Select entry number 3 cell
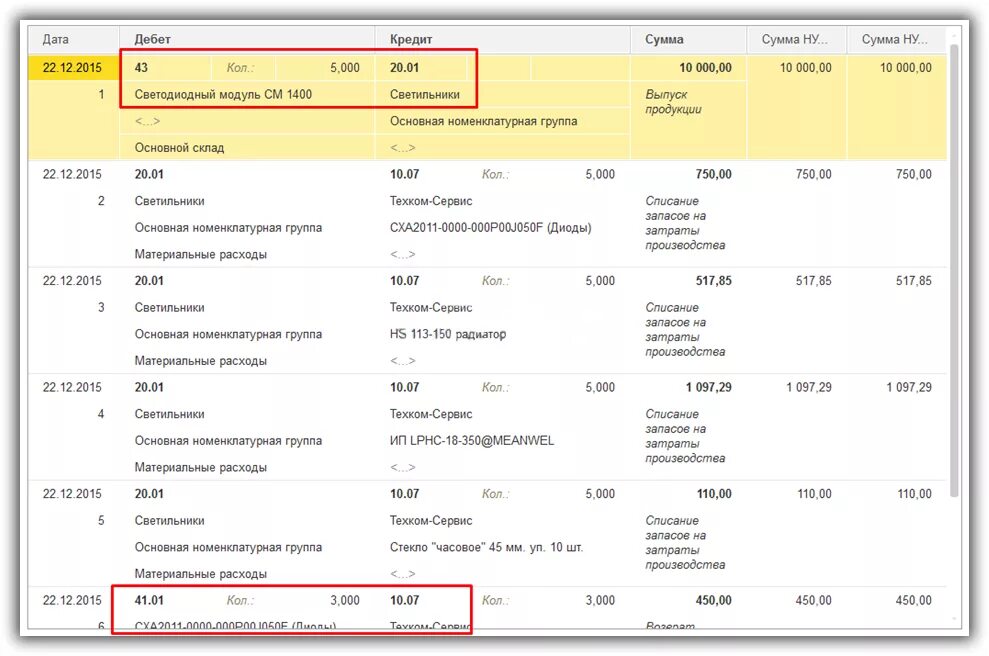This screenshot has width=989, height=656. 101,307
